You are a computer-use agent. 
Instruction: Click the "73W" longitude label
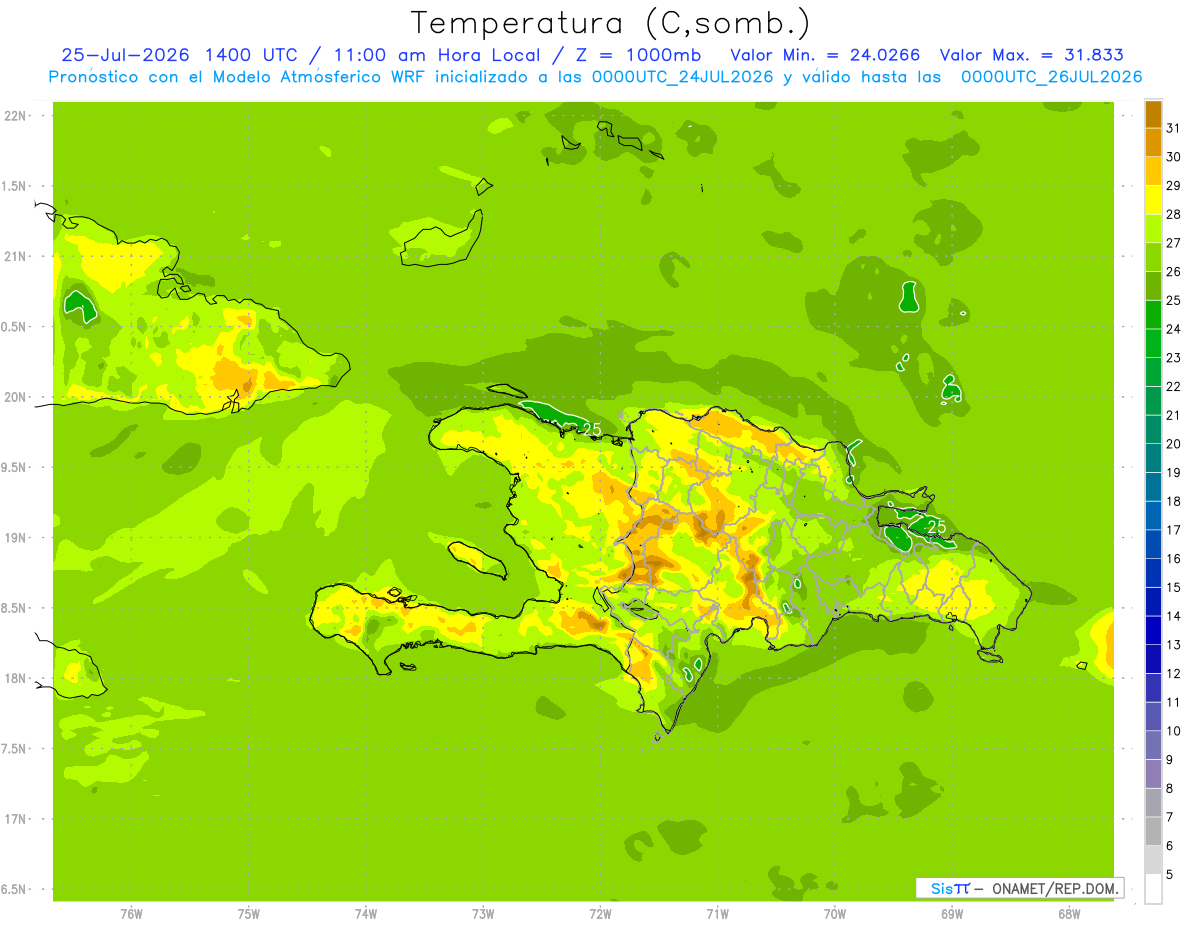pyautogui.click(x=483, y=913)
